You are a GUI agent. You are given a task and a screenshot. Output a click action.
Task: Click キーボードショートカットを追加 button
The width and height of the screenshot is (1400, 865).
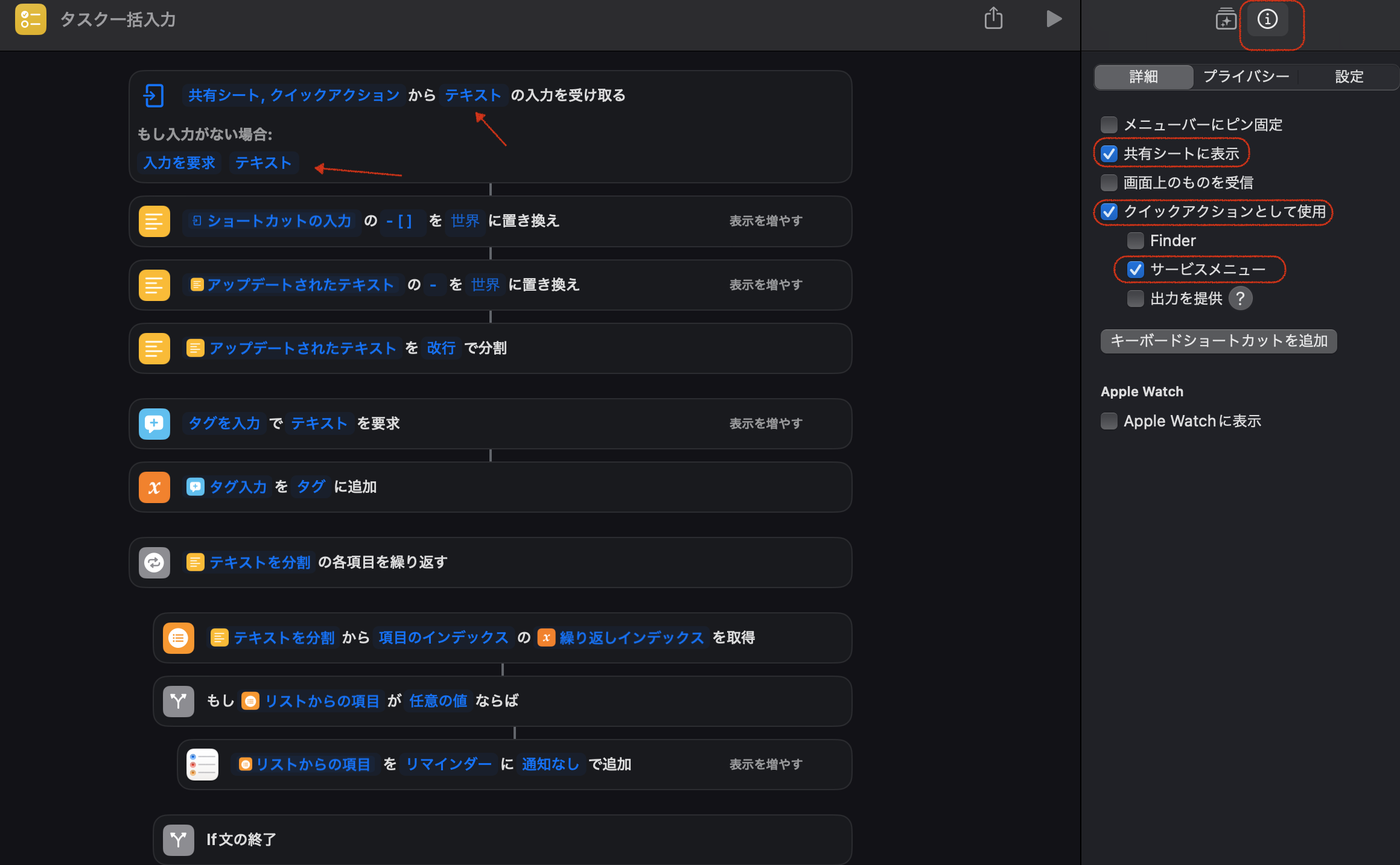(1218, 341)
